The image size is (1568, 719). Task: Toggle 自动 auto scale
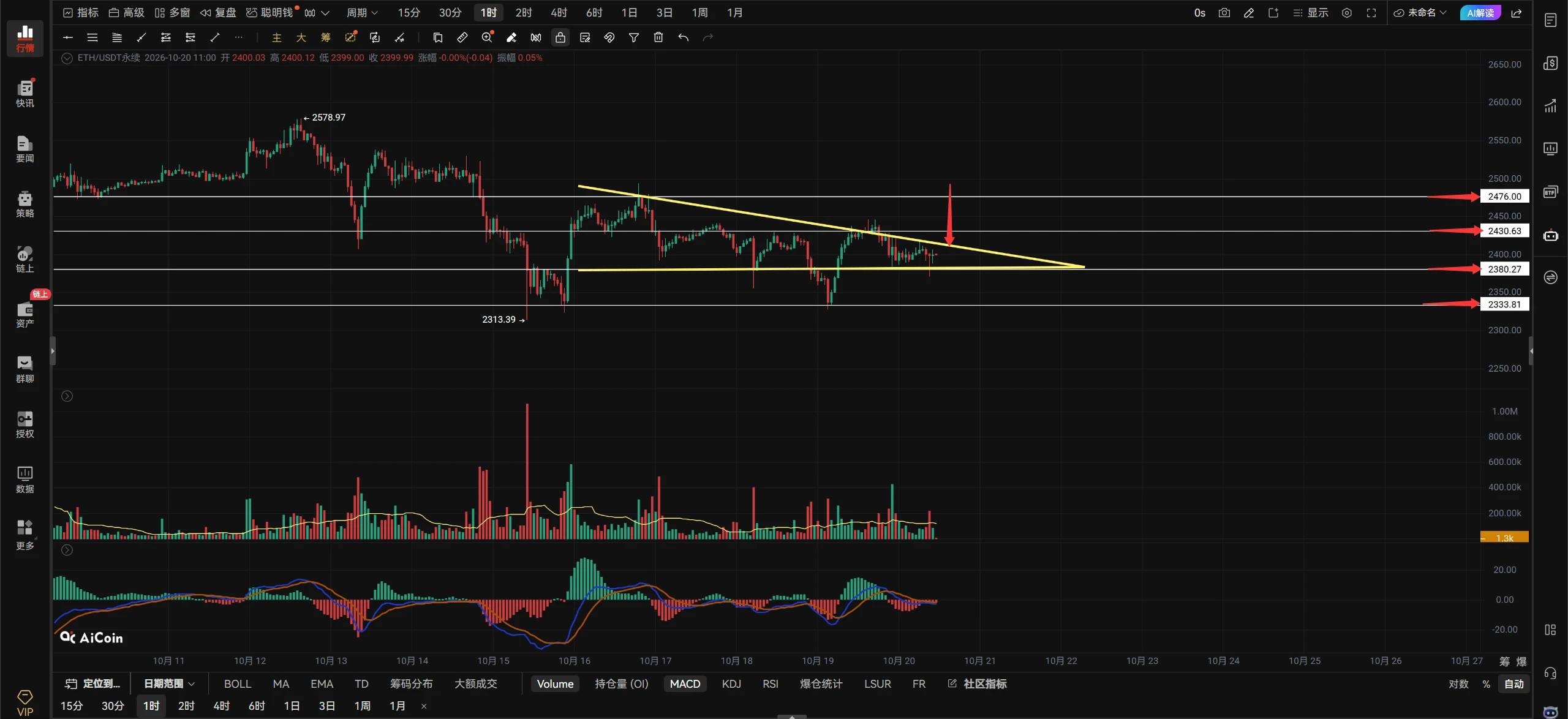tap(1514, 684)
